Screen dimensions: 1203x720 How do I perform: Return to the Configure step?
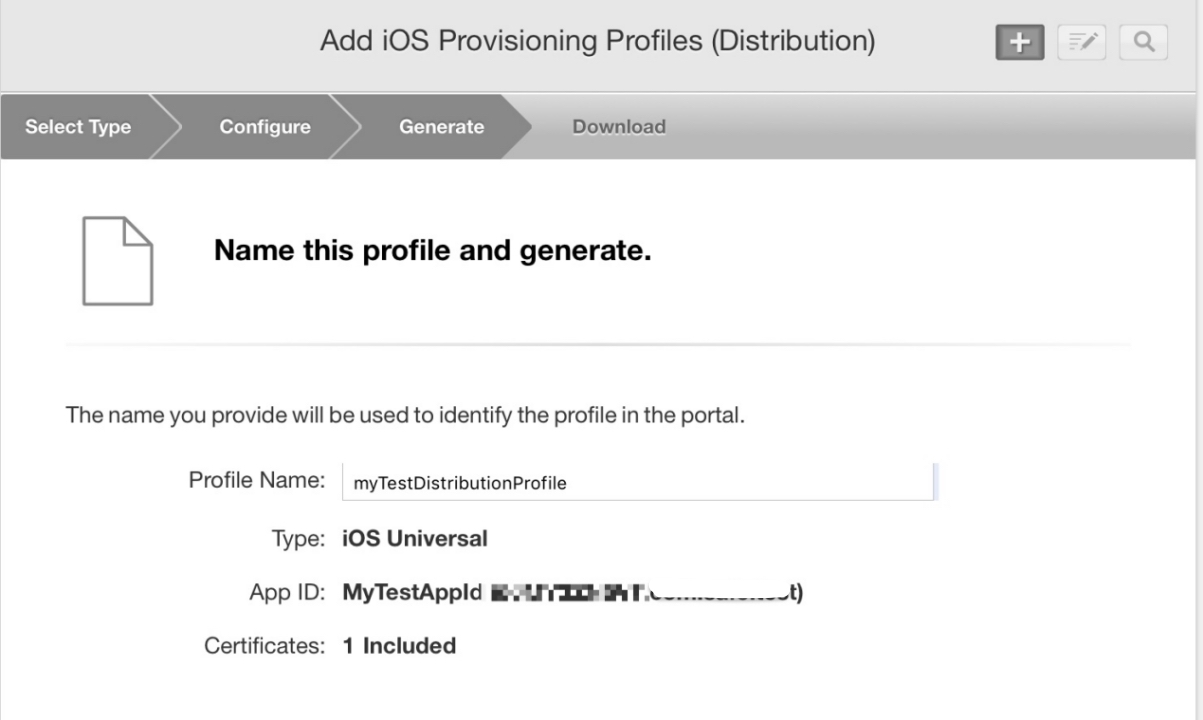265,127
